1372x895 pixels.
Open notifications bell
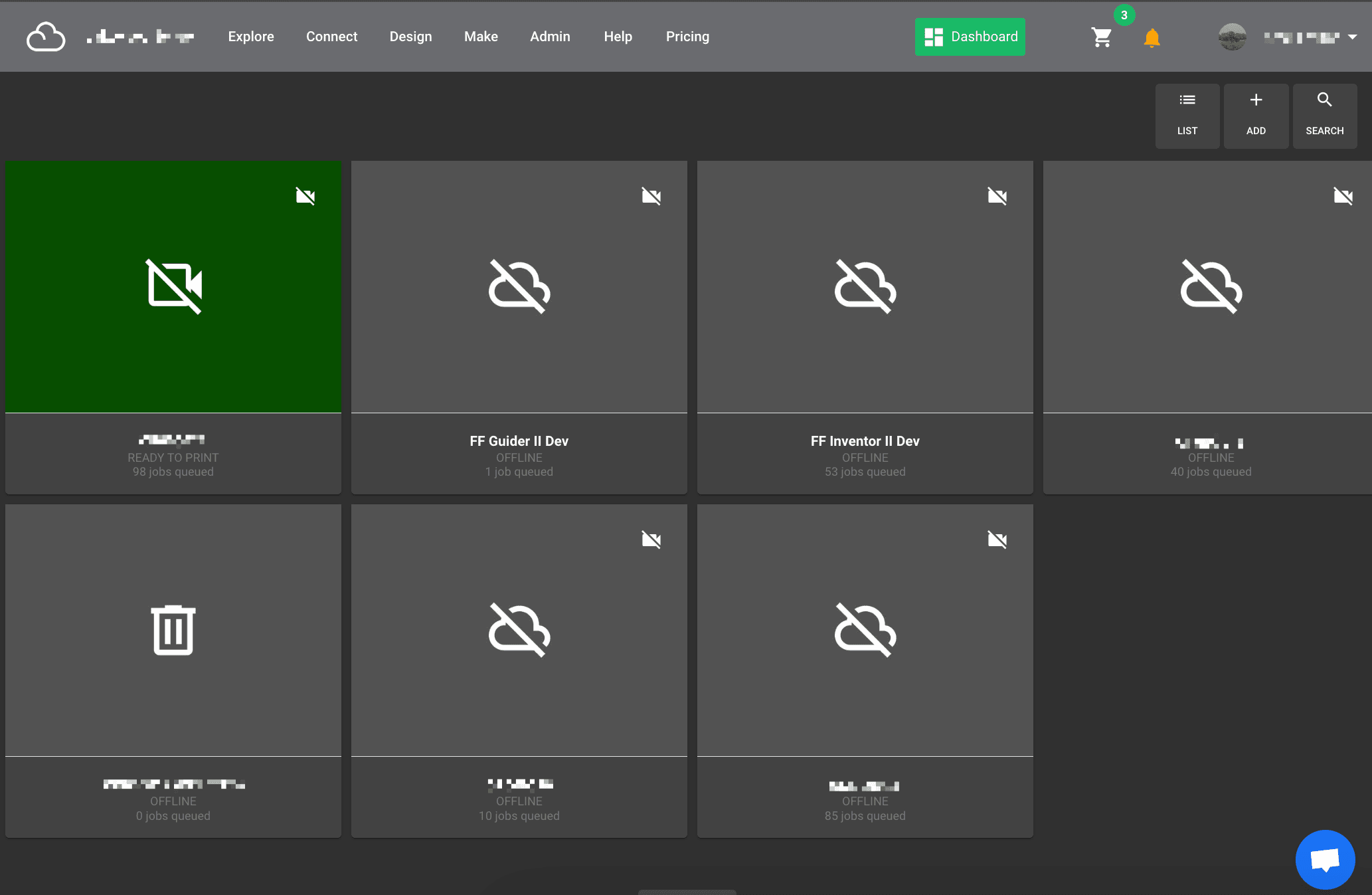pos(1152,38)
